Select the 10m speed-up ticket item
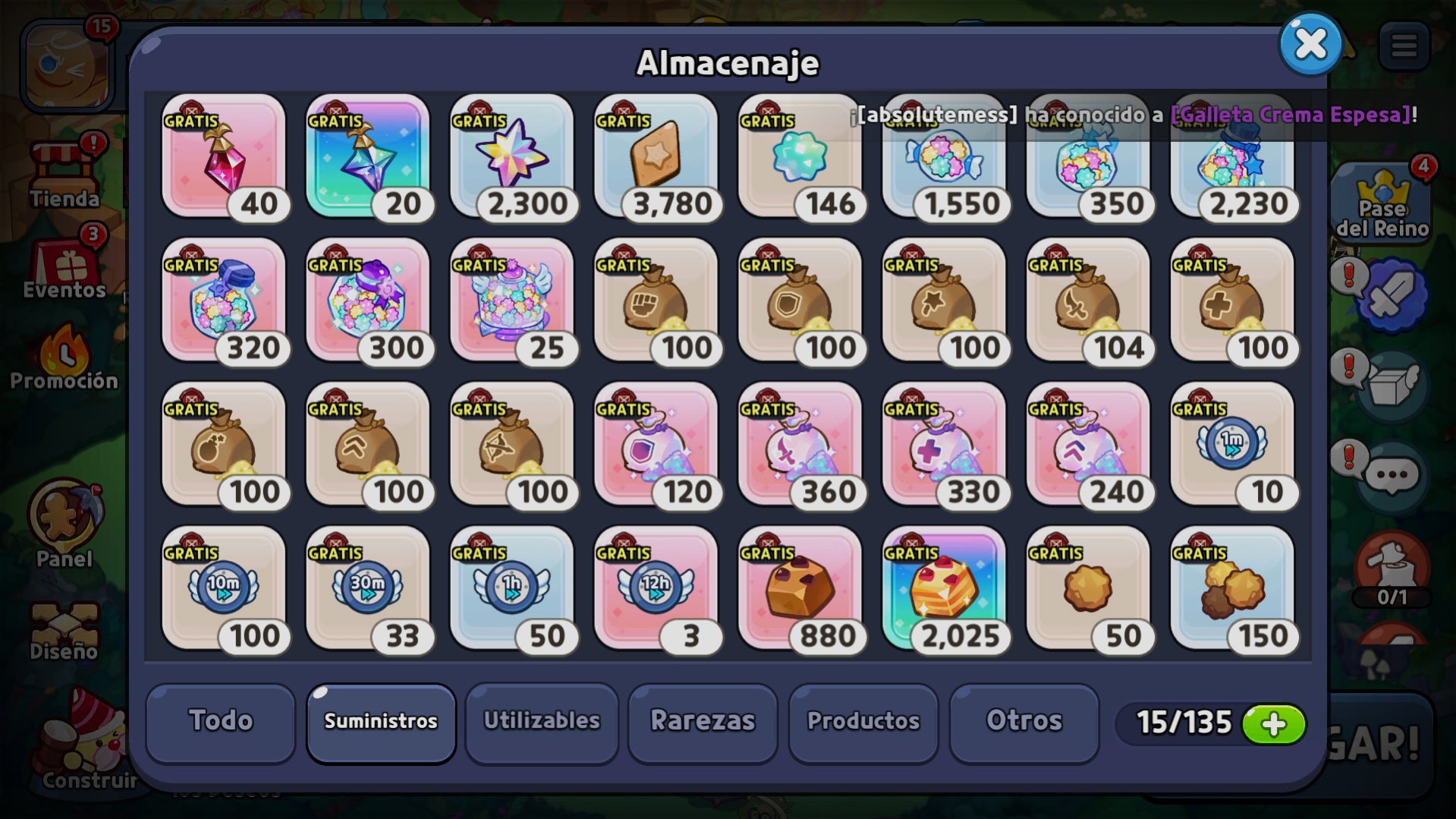1456x819 pixels. pyautogui.click(x=224, y=588)
